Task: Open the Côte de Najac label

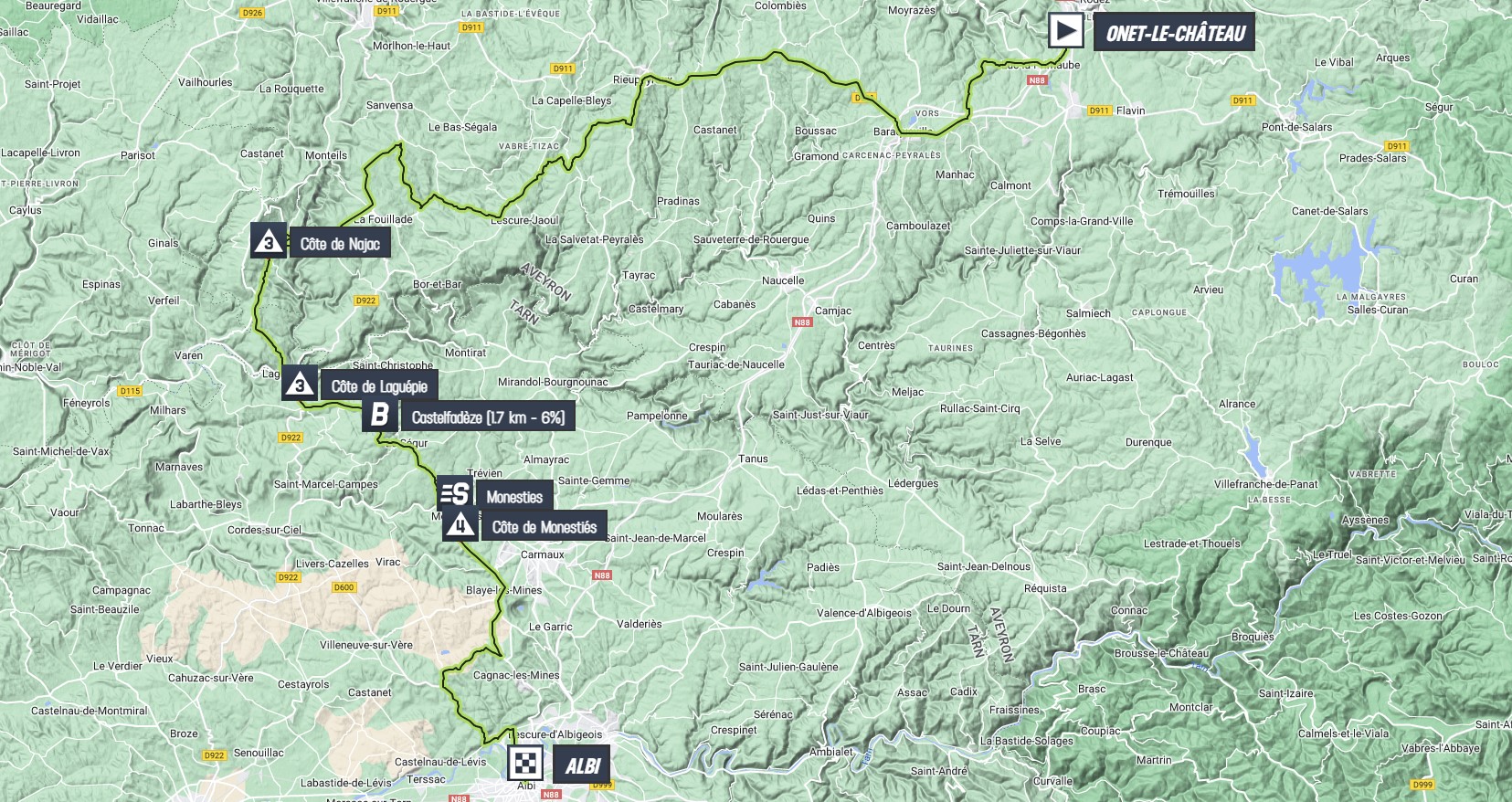Action: point(340,244)
